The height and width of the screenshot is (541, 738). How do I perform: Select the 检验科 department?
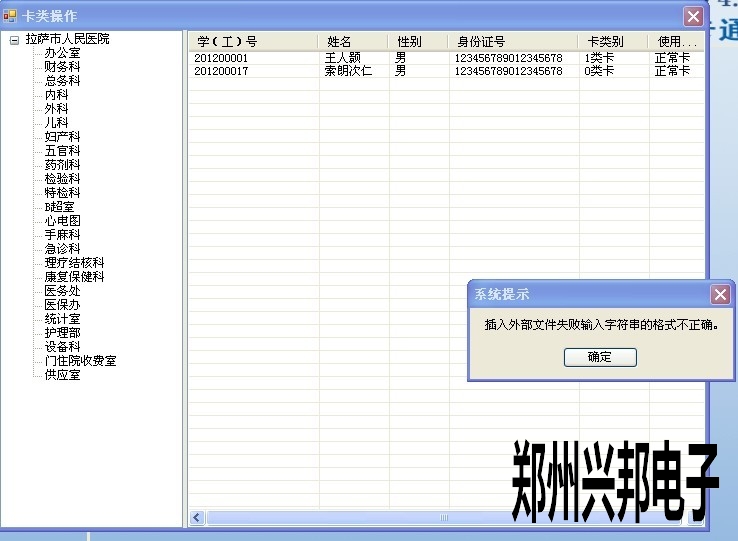click(x=63, y=178)
